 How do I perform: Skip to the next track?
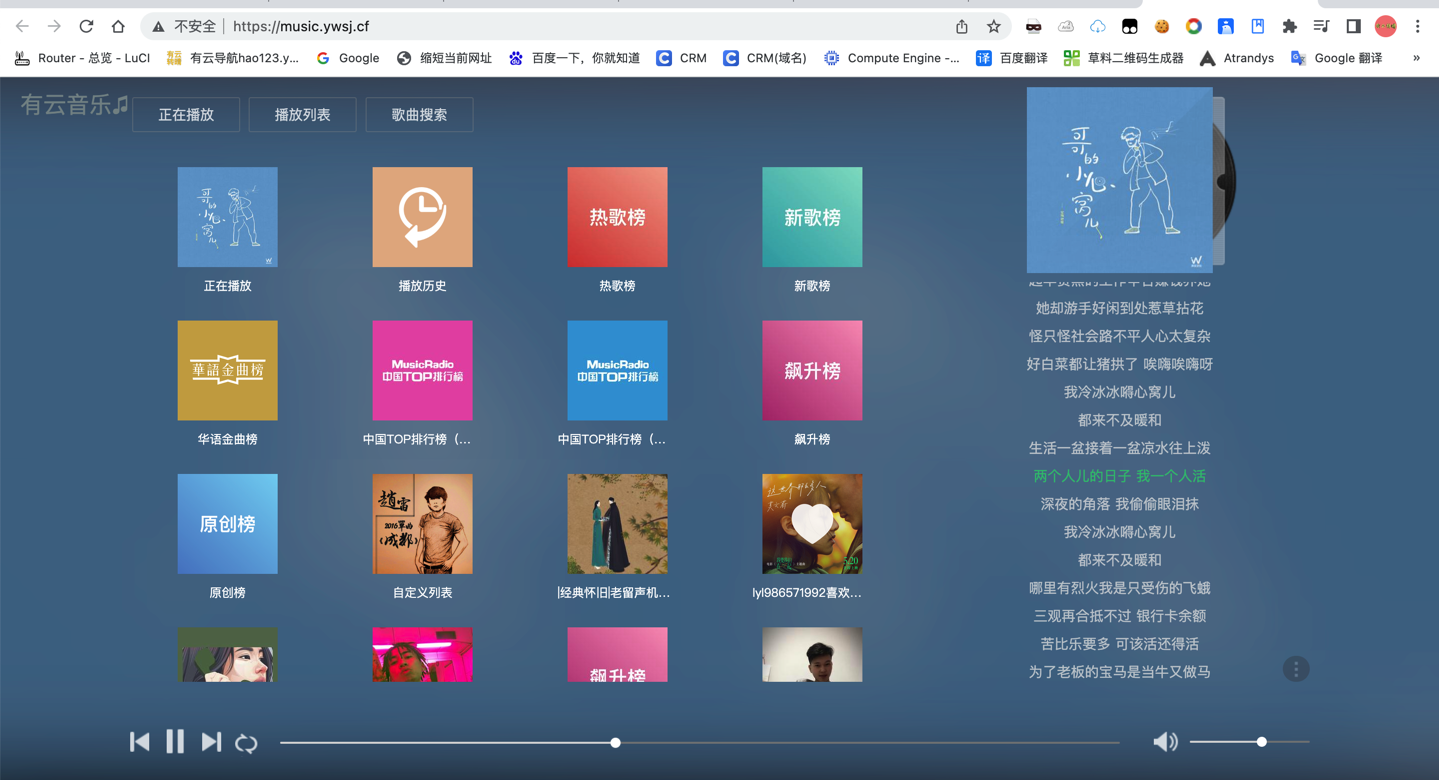(211, 742)
